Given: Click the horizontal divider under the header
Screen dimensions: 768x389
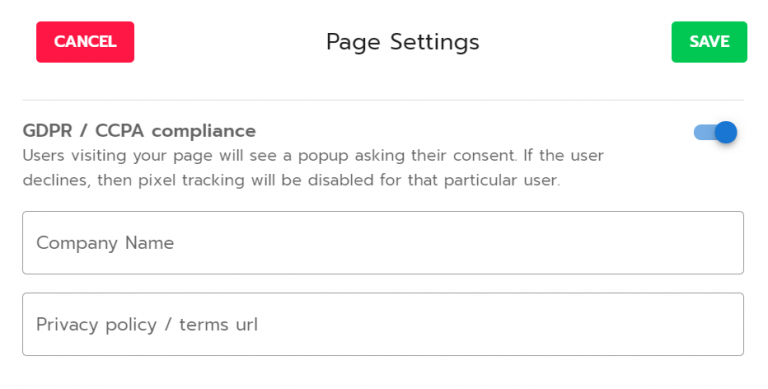Looking at the screenshot, I should tap(383, 100).
